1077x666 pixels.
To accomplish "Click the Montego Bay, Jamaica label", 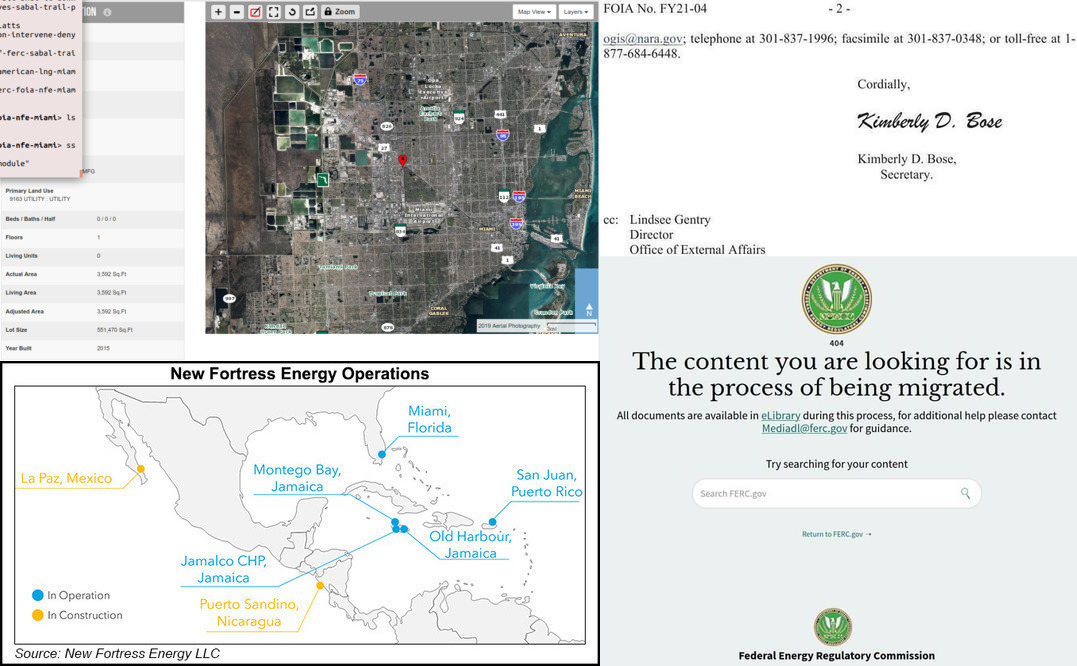I will click(x=297, y=478).
